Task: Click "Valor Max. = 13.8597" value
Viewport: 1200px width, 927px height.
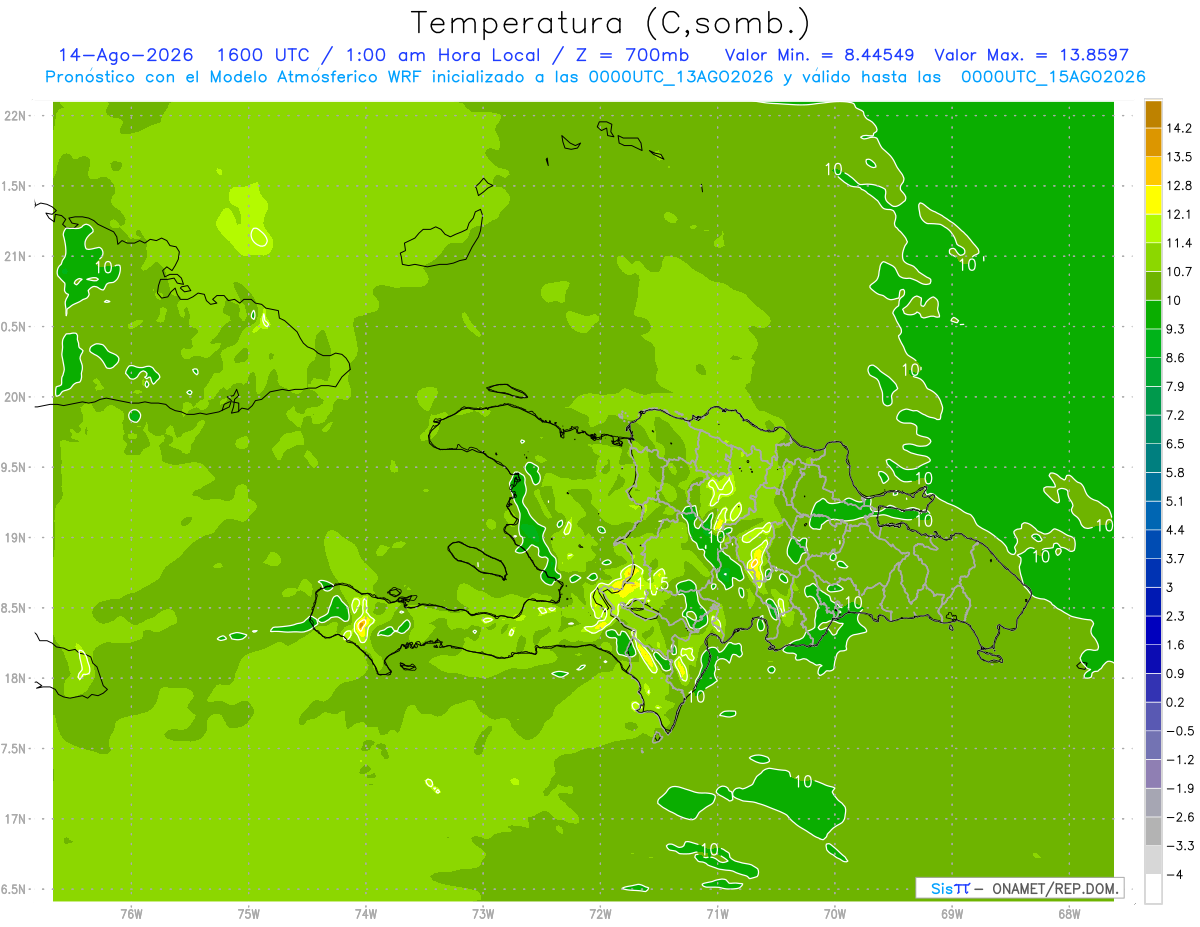Action: coord(1031,55)
